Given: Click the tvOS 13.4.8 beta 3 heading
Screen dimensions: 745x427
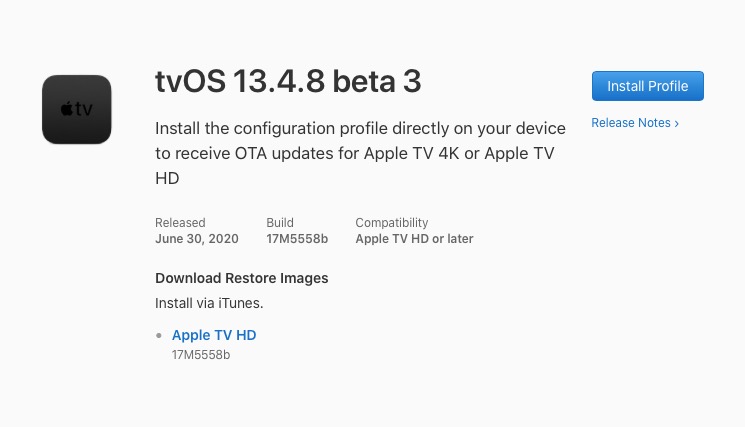Looking at the screenshot, I should (288, 82).
